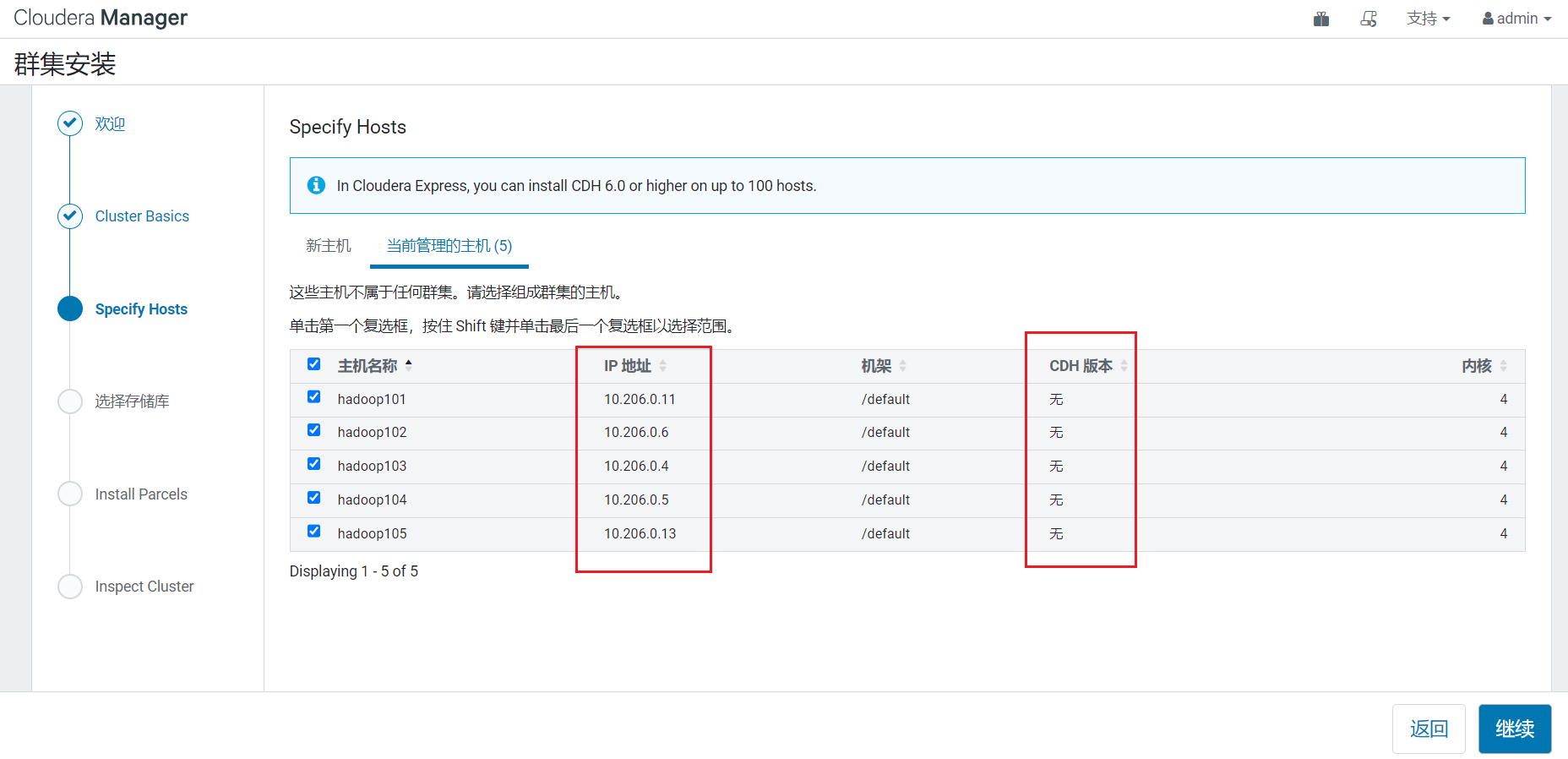1568x759 pixels.
Task: Uncheck the hadoop101 host checkbox
Action: pos(313,397)
